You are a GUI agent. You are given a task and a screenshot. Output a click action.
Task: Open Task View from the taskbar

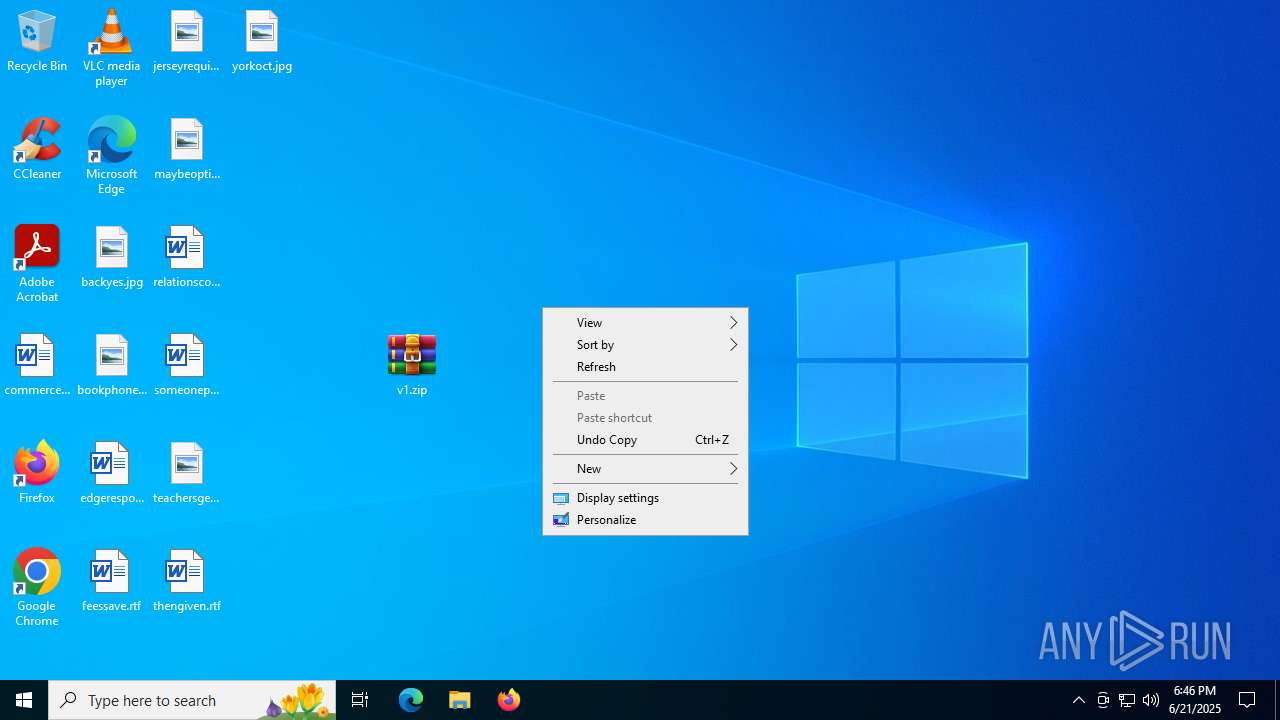pyautogui.click(x=360, y=700)
